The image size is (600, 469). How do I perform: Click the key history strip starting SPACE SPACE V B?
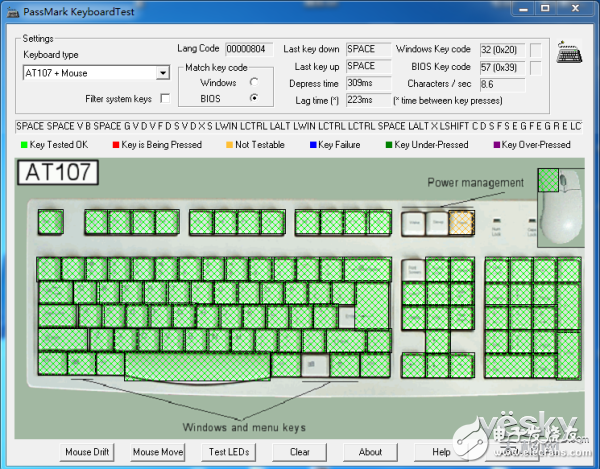[299, 126]
